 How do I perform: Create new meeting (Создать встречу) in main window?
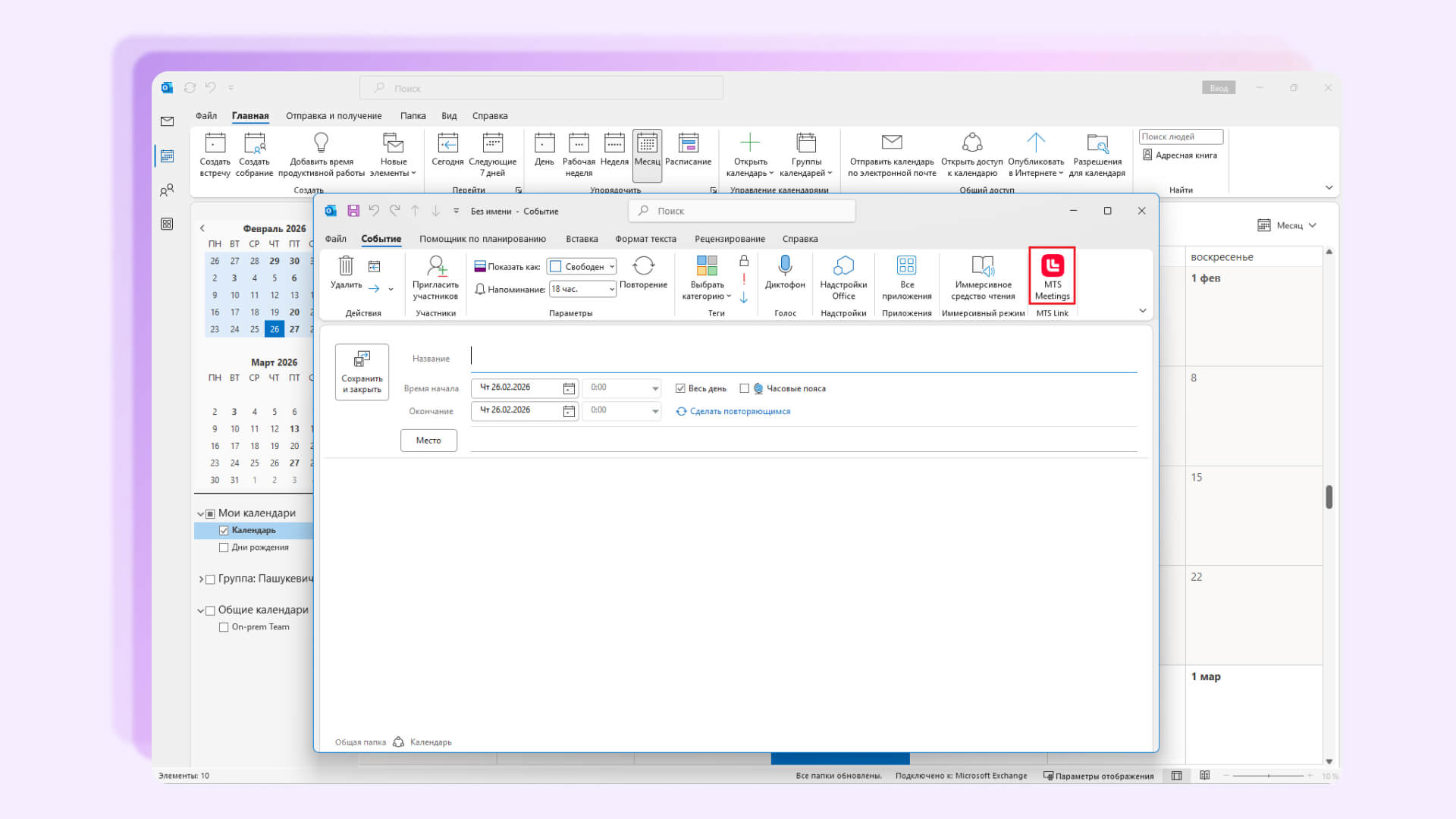tap(215, 155)
